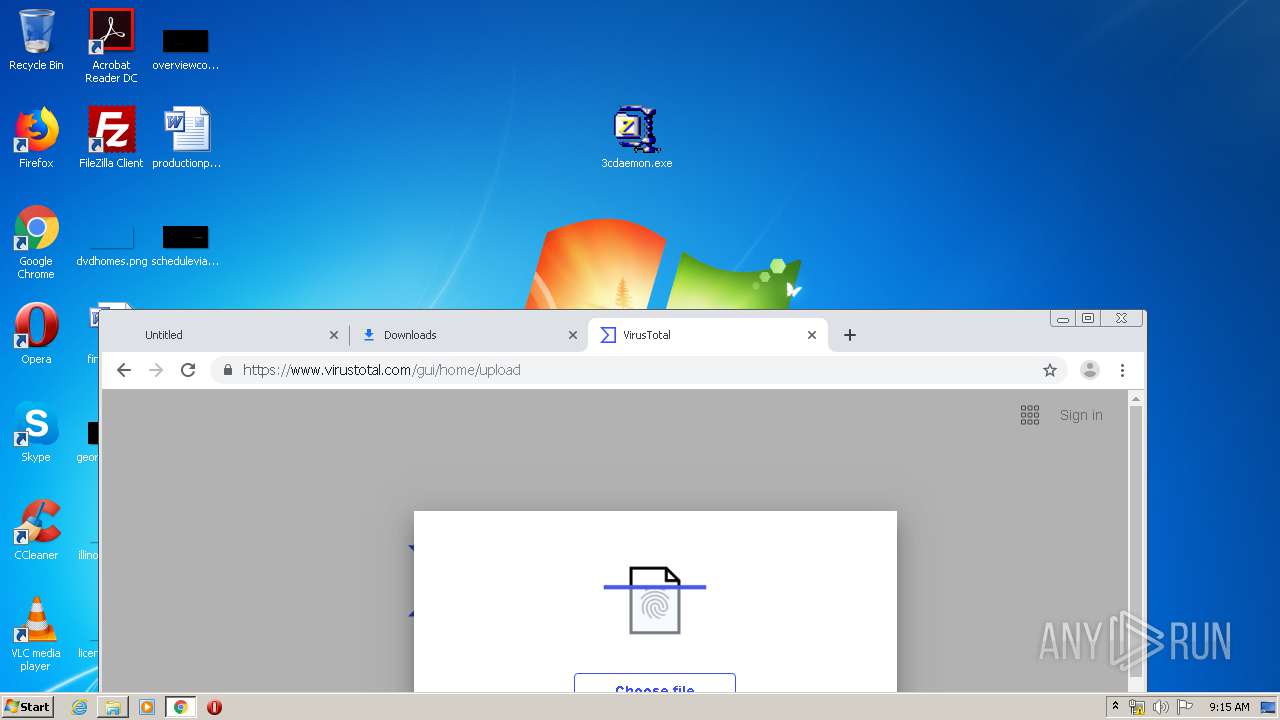This screenshot has height=720, width=1280.
Task: Open FileZilla Client shortcut
Action: (x=111, y=138)
